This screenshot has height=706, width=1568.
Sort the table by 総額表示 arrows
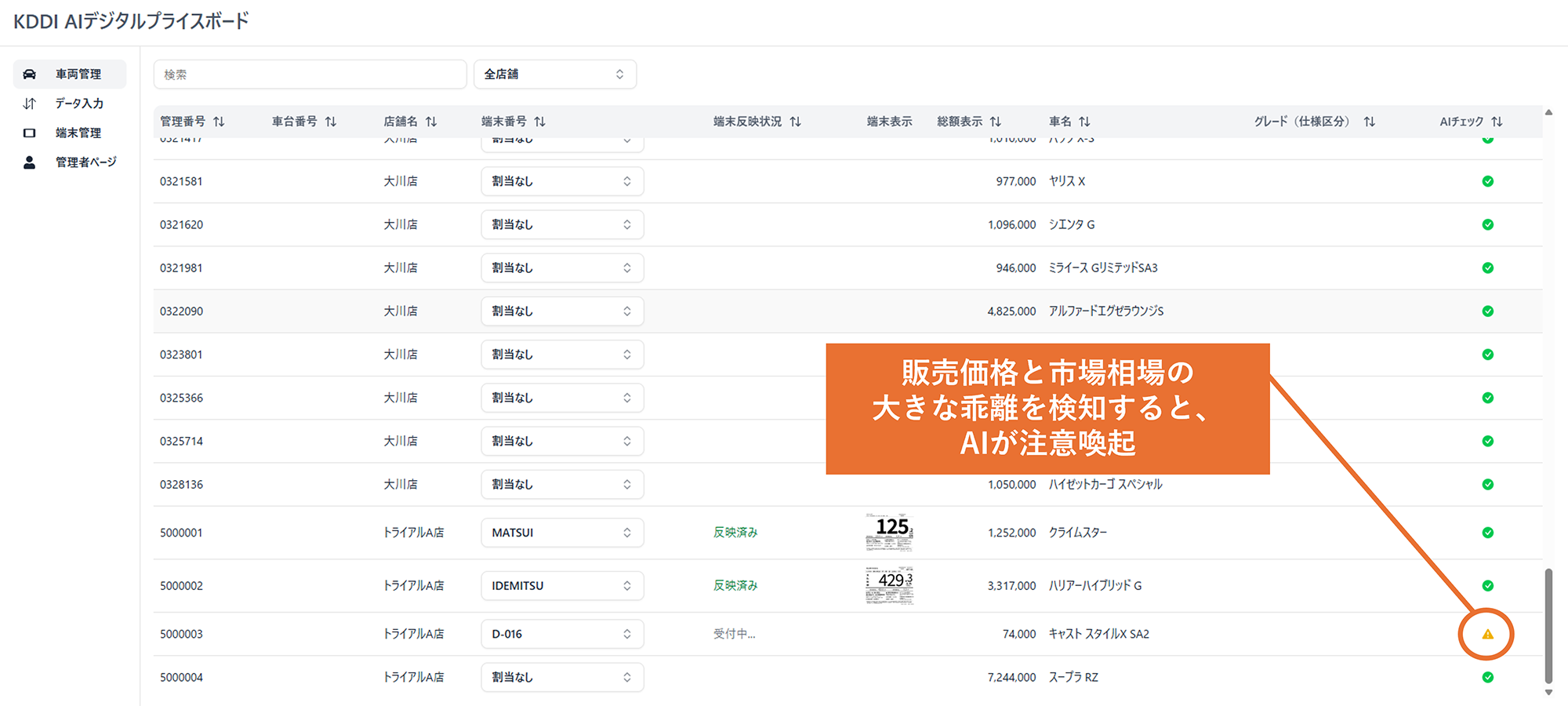[x=995, y=122]
